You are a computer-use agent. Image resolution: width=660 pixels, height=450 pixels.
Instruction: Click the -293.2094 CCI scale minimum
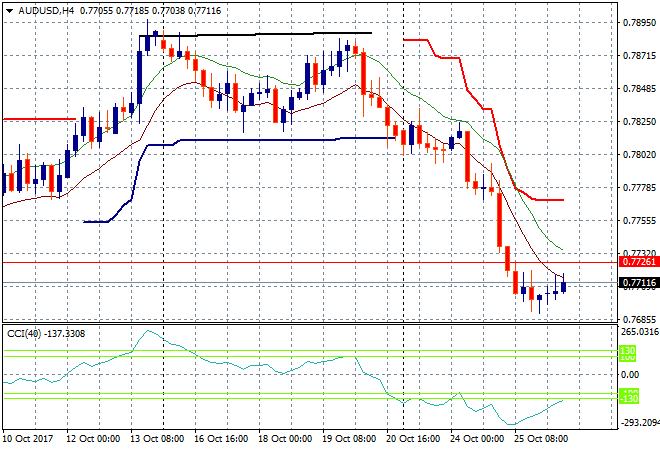[x=639, y=423]
